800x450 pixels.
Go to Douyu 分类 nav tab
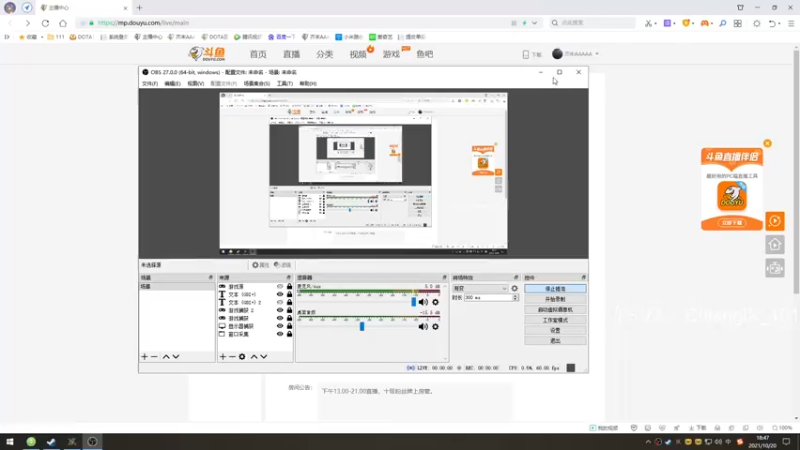click(324, 54)
